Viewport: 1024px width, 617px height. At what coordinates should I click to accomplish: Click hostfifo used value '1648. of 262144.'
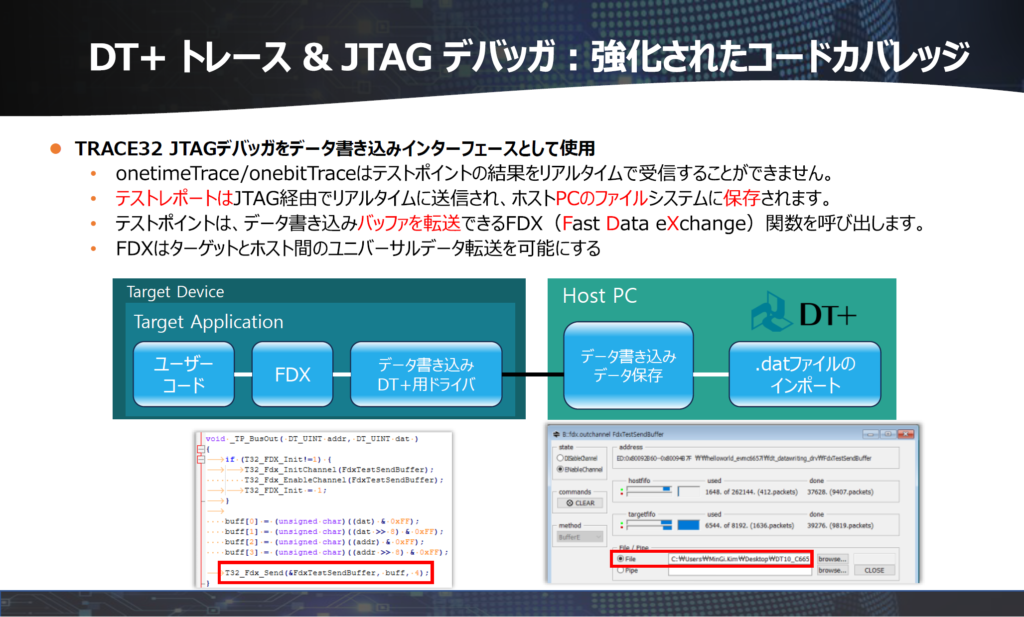(751, 492)
